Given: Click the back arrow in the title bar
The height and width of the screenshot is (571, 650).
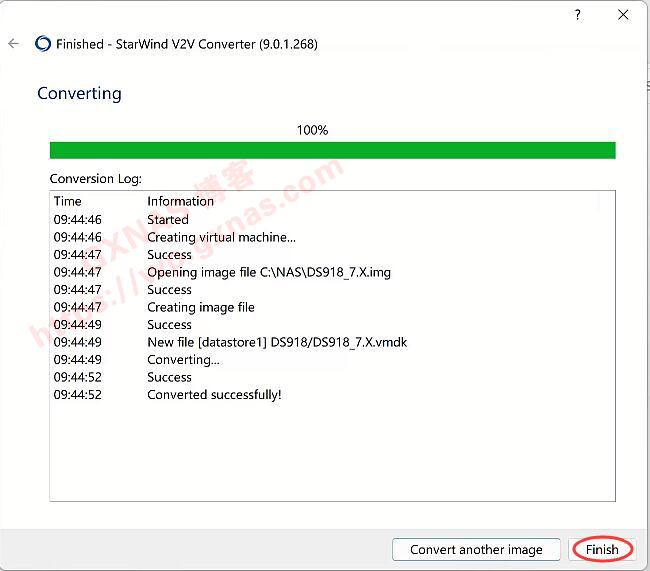Looking at the screenshot, I should [13, 44].
